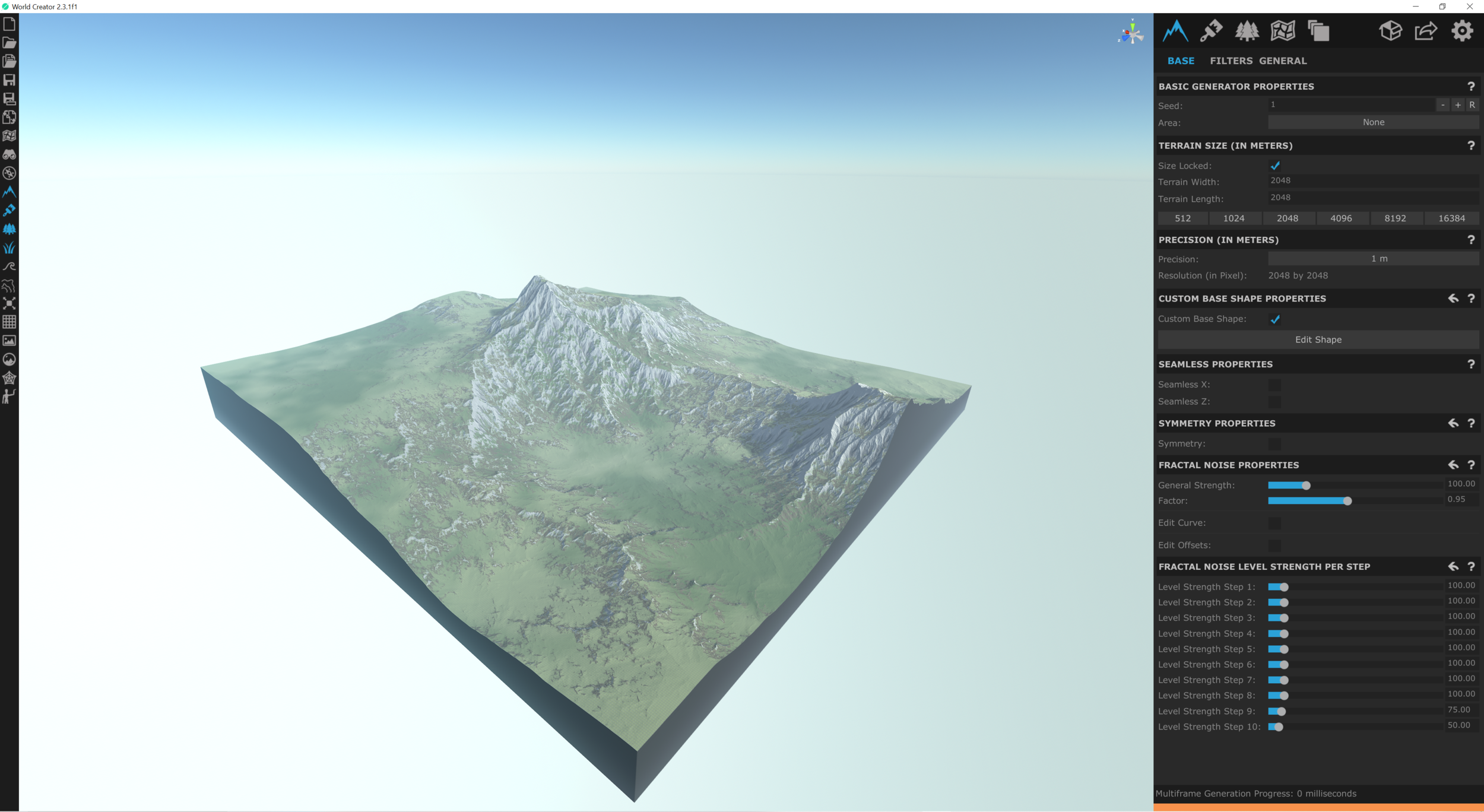Enable the Seamless X checkbox
The image size is (1484, 812).
click(1274, 385)
